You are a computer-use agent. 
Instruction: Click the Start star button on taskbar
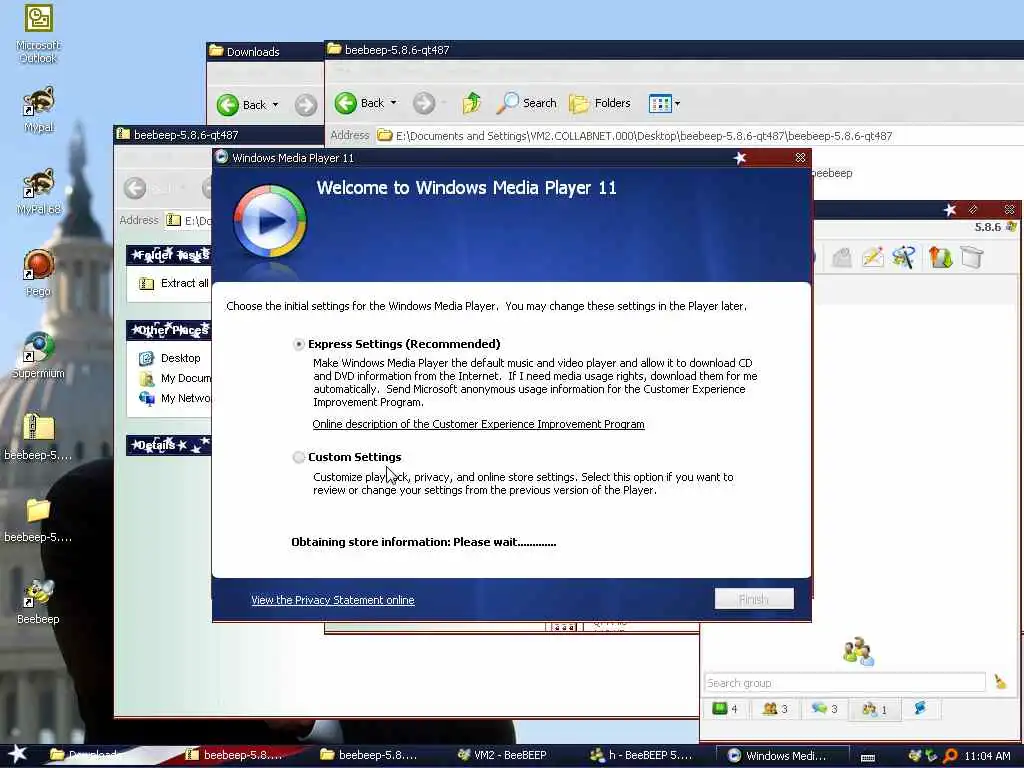(x=18, y=754)
